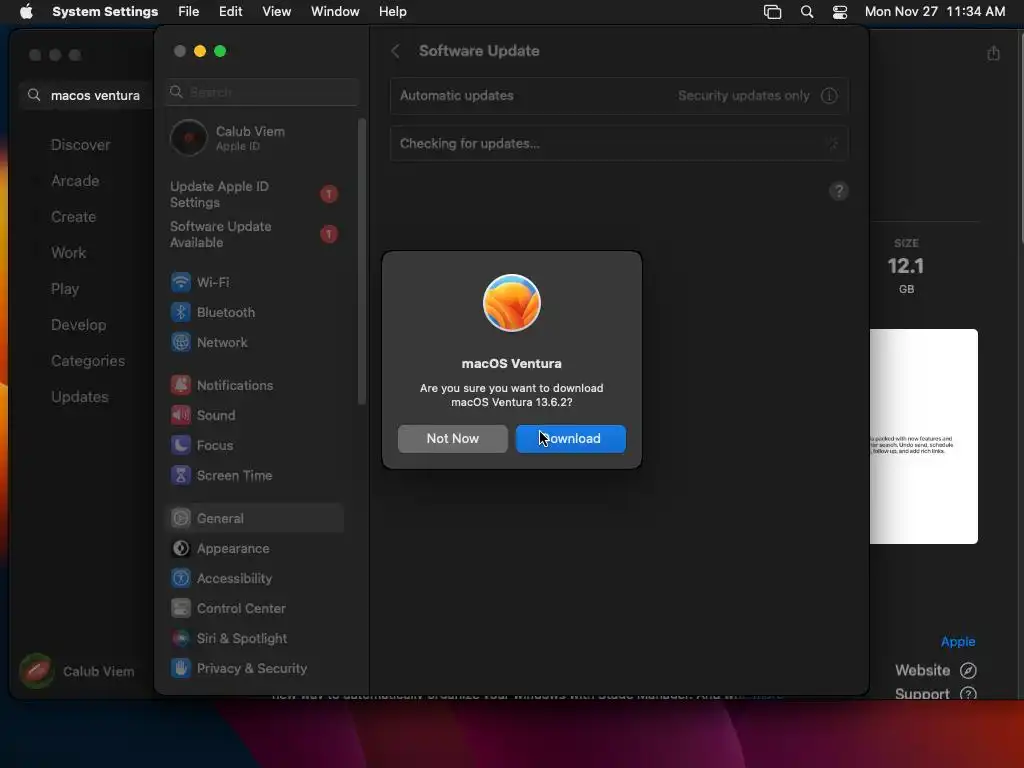Open Develop in the App Store sidebar
This screenshot has height=768, width=1024.
[78, 325]
